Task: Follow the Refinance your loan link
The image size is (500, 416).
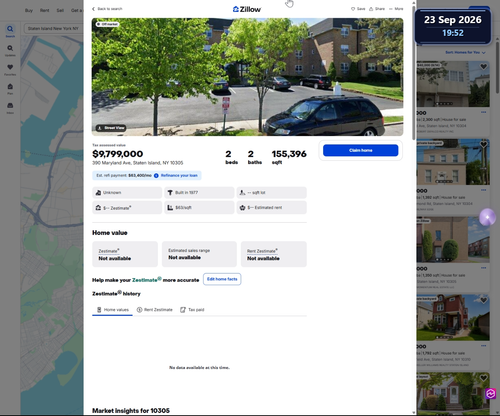Action: point(179,176)
